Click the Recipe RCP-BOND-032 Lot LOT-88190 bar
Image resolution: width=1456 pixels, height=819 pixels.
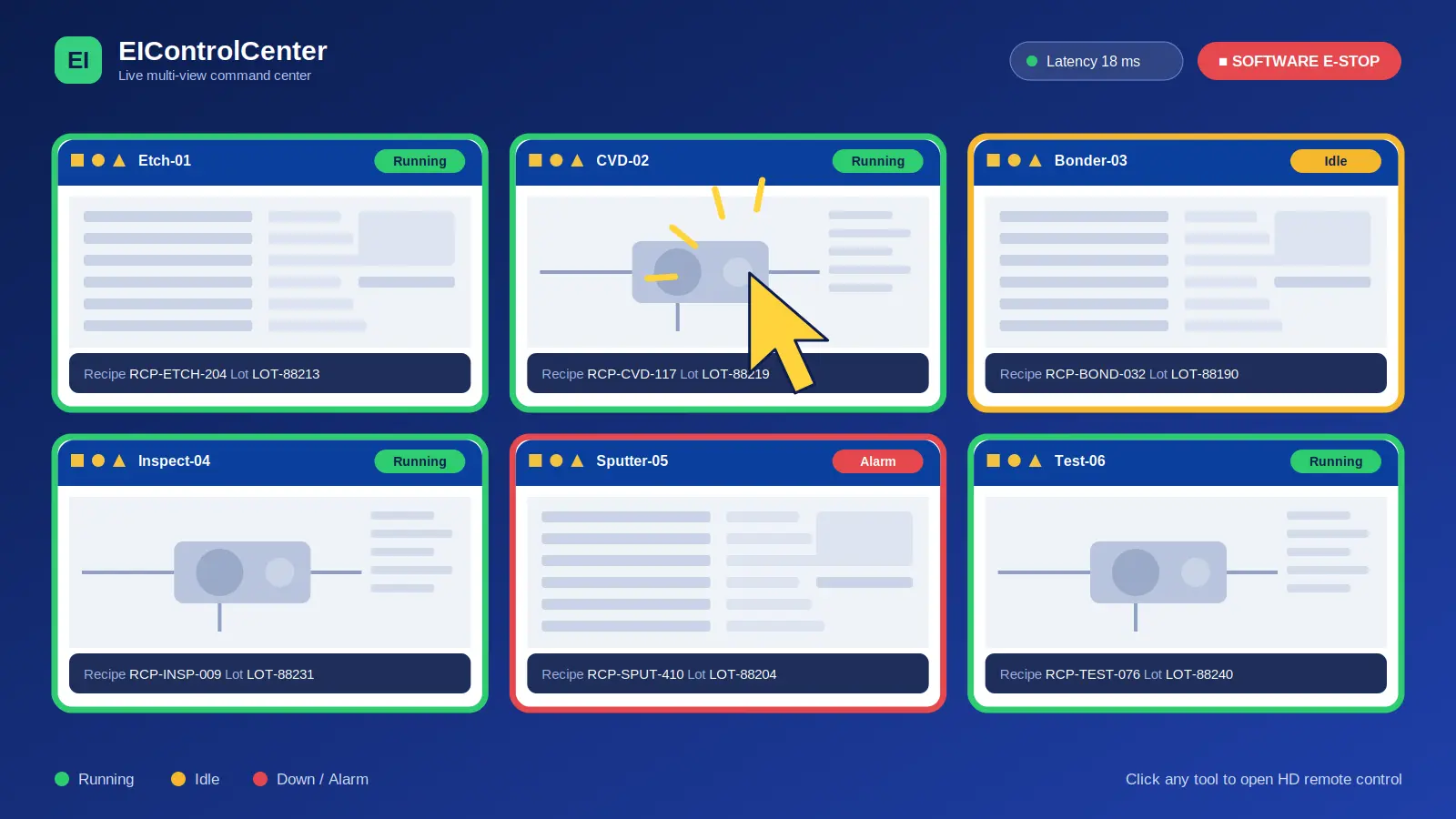tap(1186, 373)
